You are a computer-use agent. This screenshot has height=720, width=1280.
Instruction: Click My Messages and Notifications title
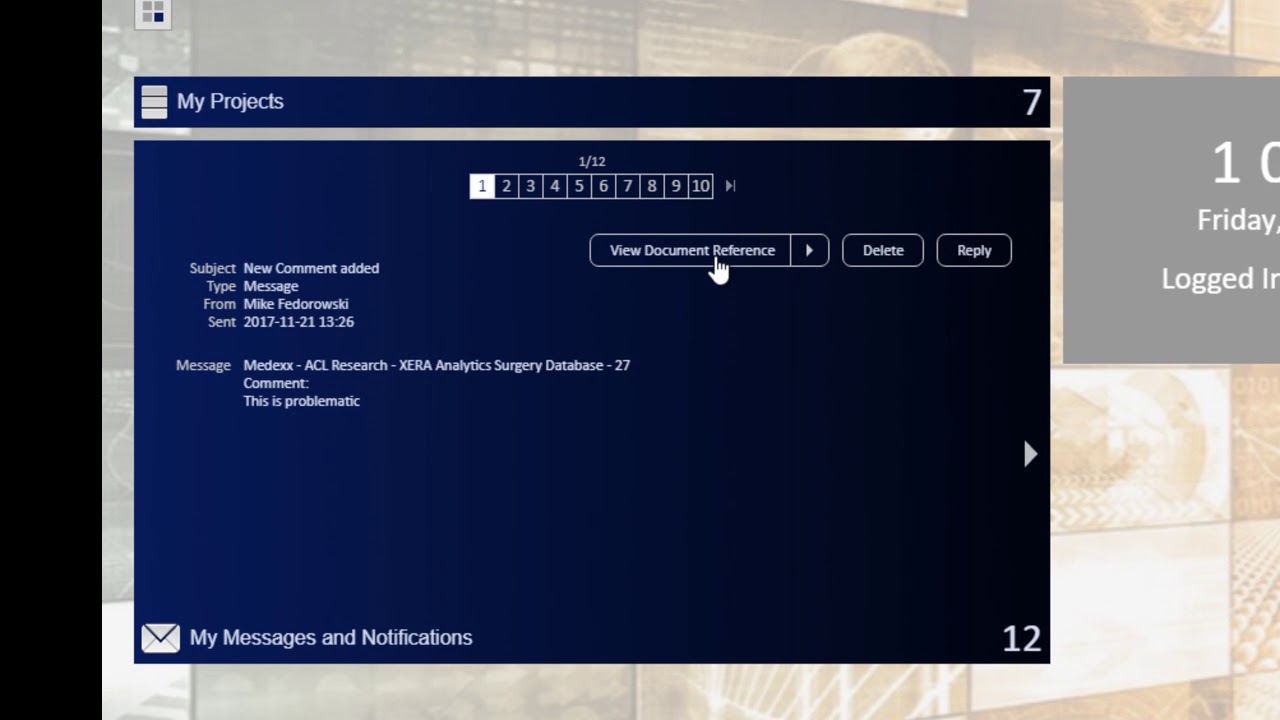click(331, 638)
